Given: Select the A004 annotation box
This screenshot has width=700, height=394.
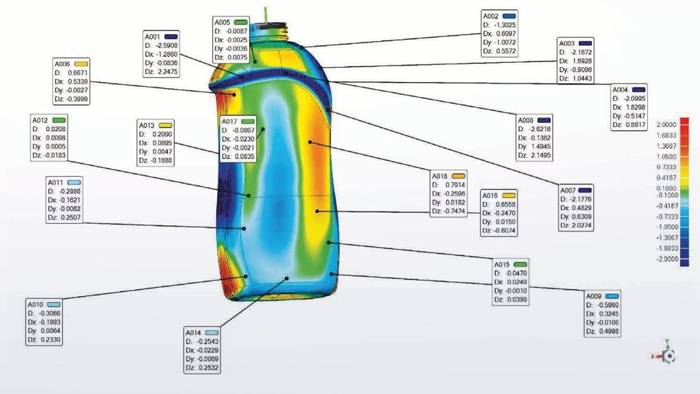Looking at the screenshot, I should coord(629,108).
